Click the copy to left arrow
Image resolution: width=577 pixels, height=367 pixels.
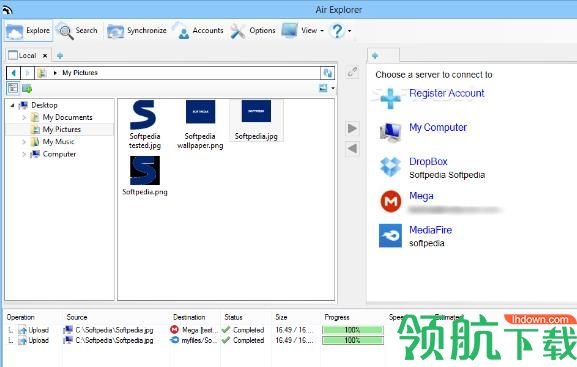[x=352, y=149]
